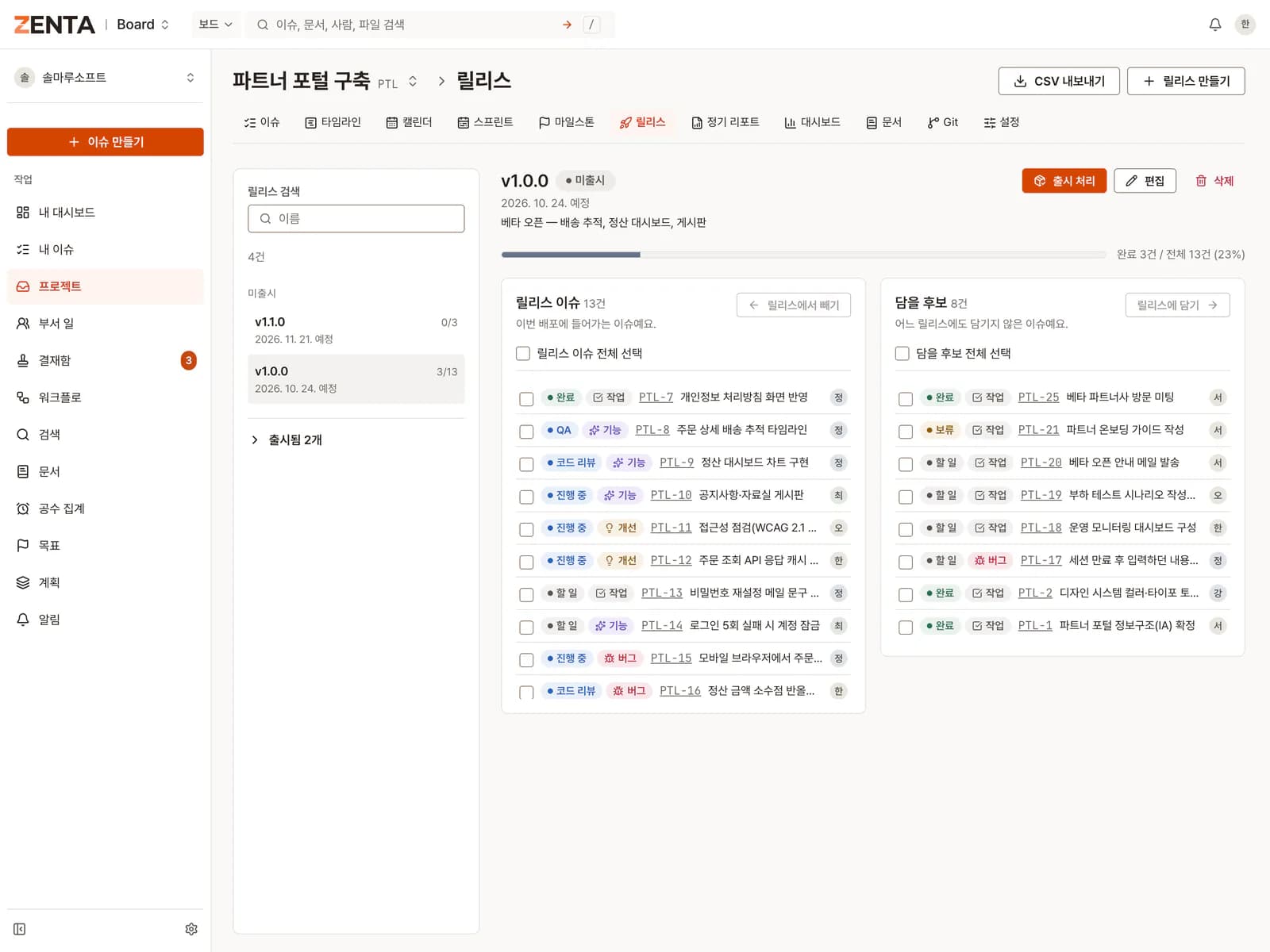Open 목표 in sidebar

[105, 546]
